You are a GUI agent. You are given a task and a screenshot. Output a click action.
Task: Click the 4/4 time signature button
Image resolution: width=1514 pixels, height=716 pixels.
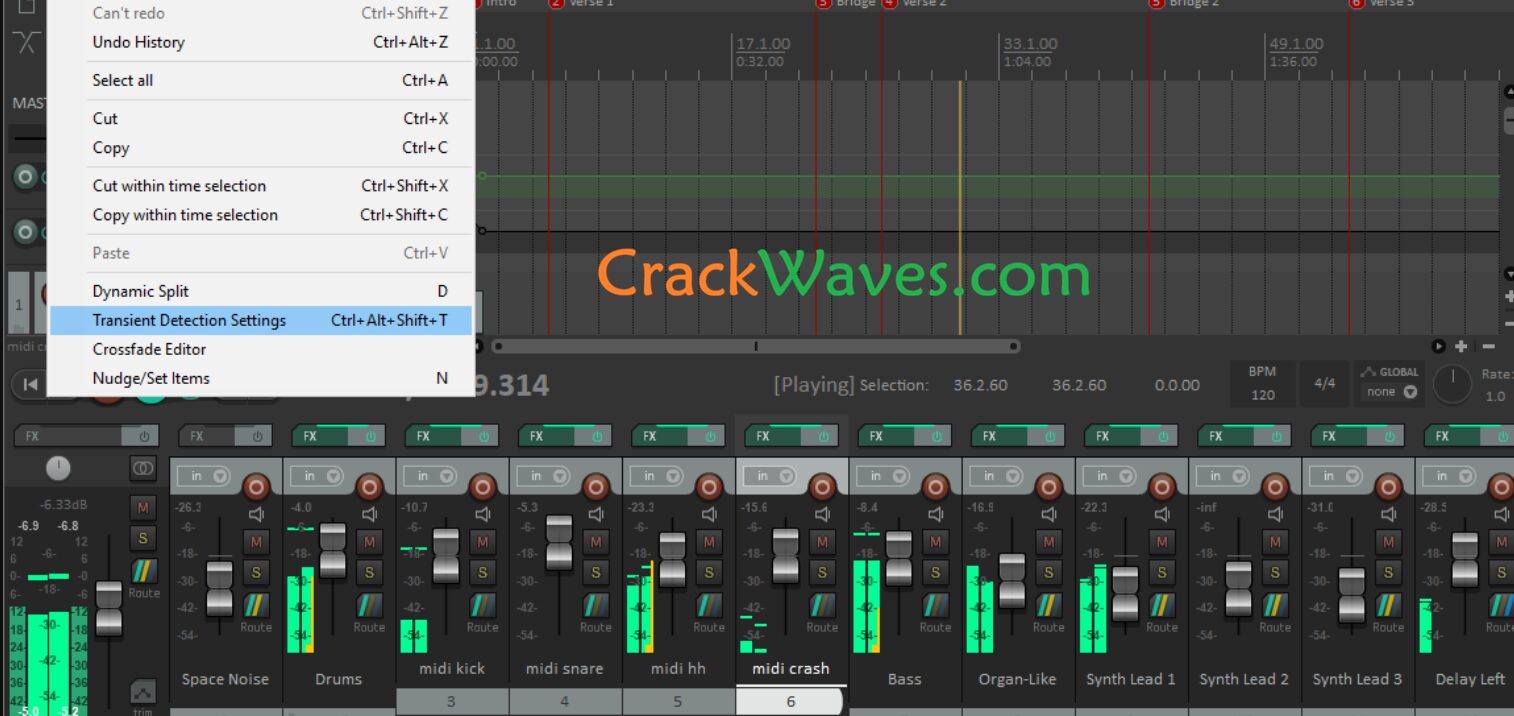tap(1324, 383)
